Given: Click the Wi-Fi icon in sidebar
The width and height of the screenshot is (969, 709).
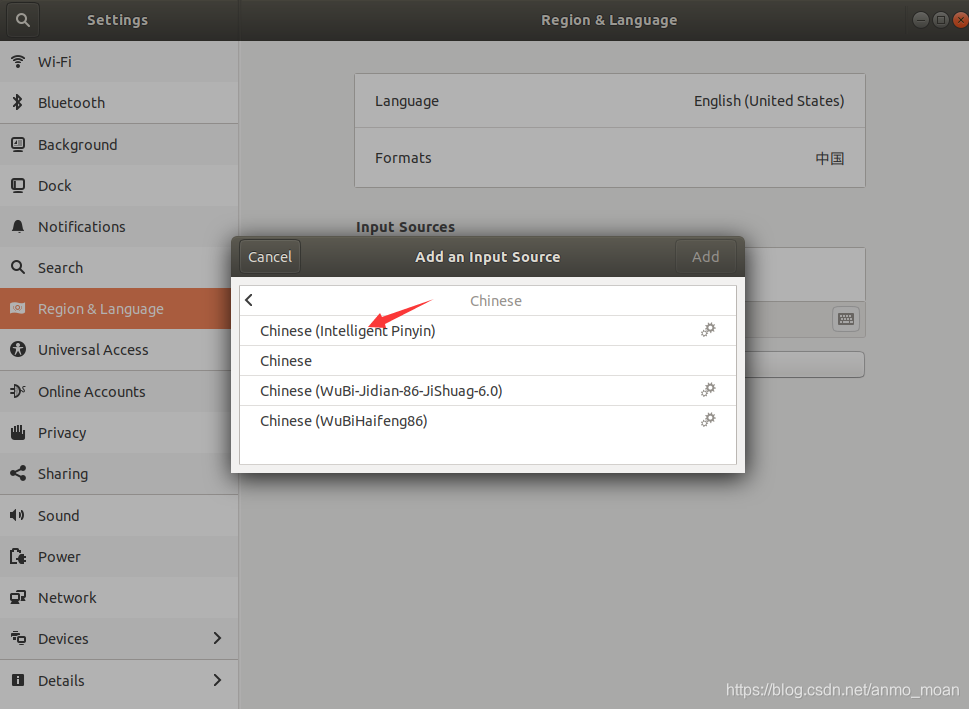Looking at the screenshot, I should pos(18,61).
